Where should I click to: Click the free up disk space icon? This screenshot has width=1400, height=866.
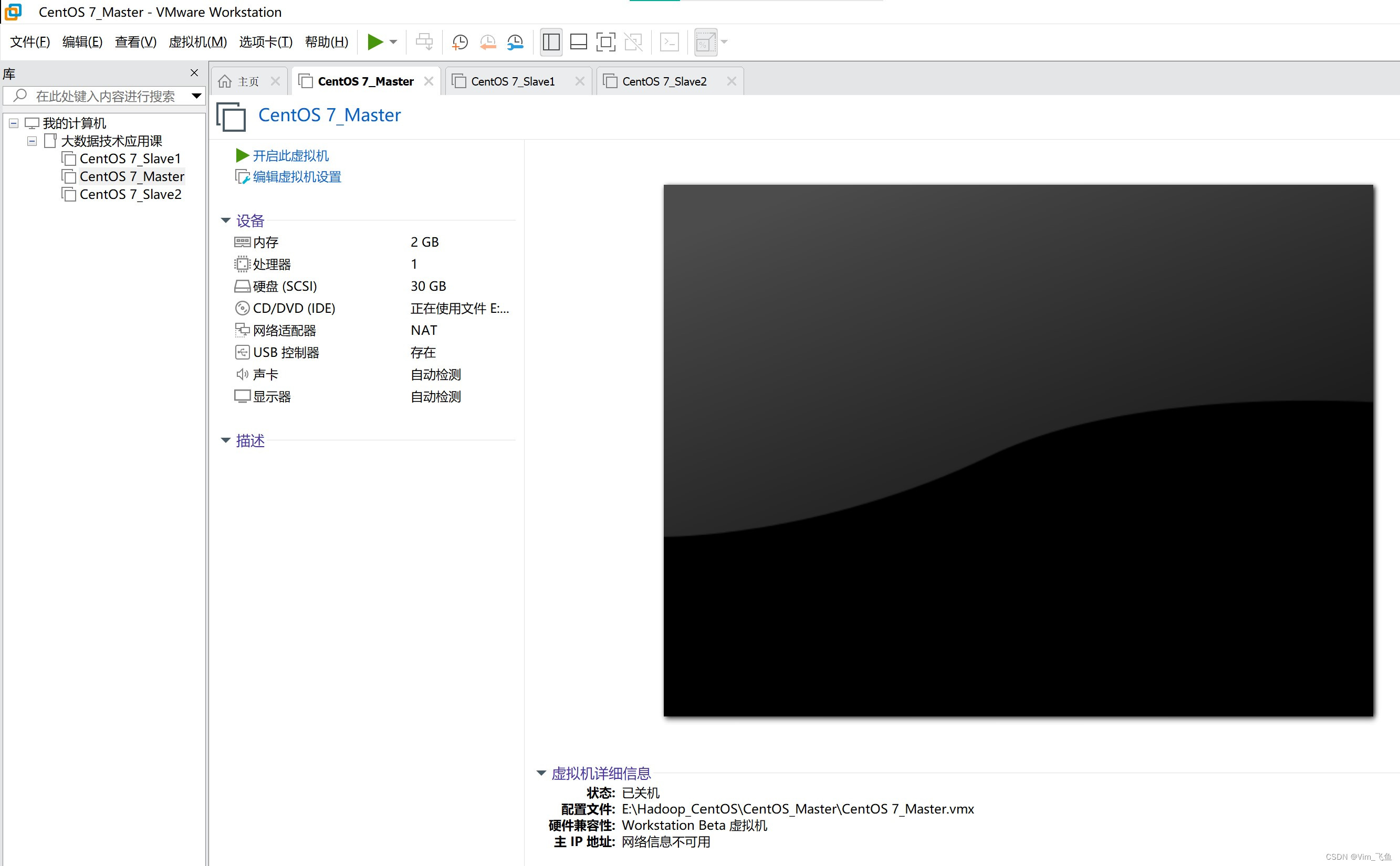(424, 42)
